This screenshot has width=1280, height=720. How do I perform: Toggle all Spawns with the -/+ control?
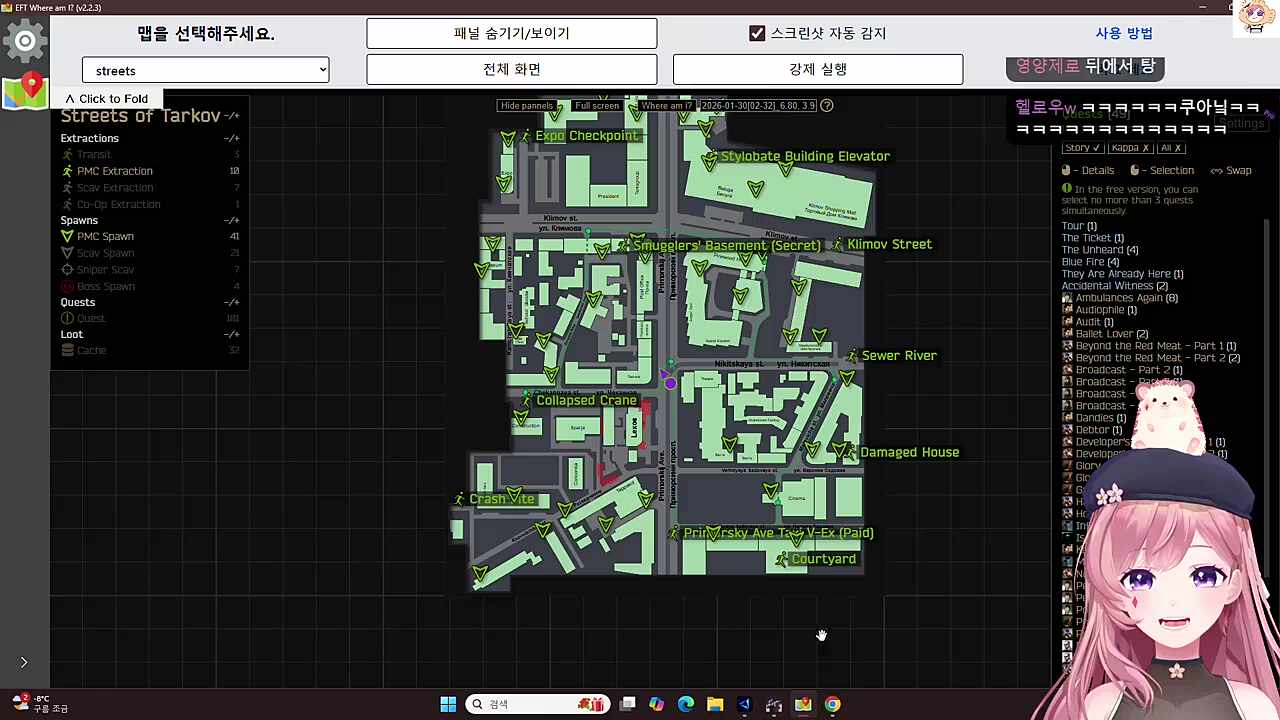pos(231,220)
